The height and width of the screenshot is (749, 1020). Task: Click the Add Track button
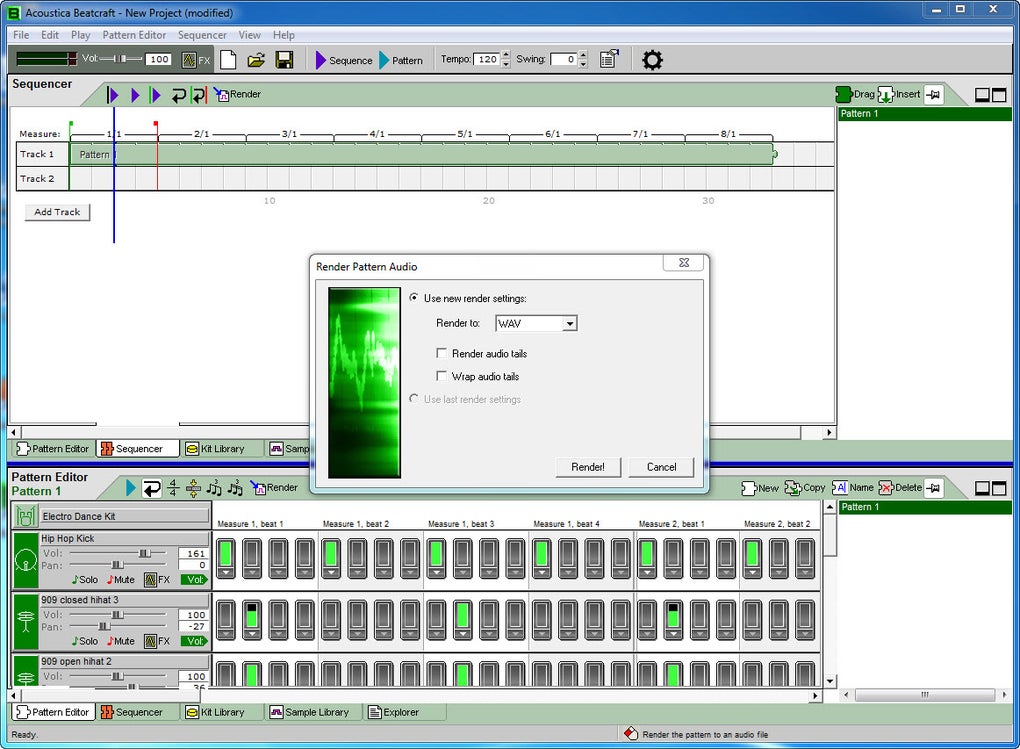pos(57,211)
